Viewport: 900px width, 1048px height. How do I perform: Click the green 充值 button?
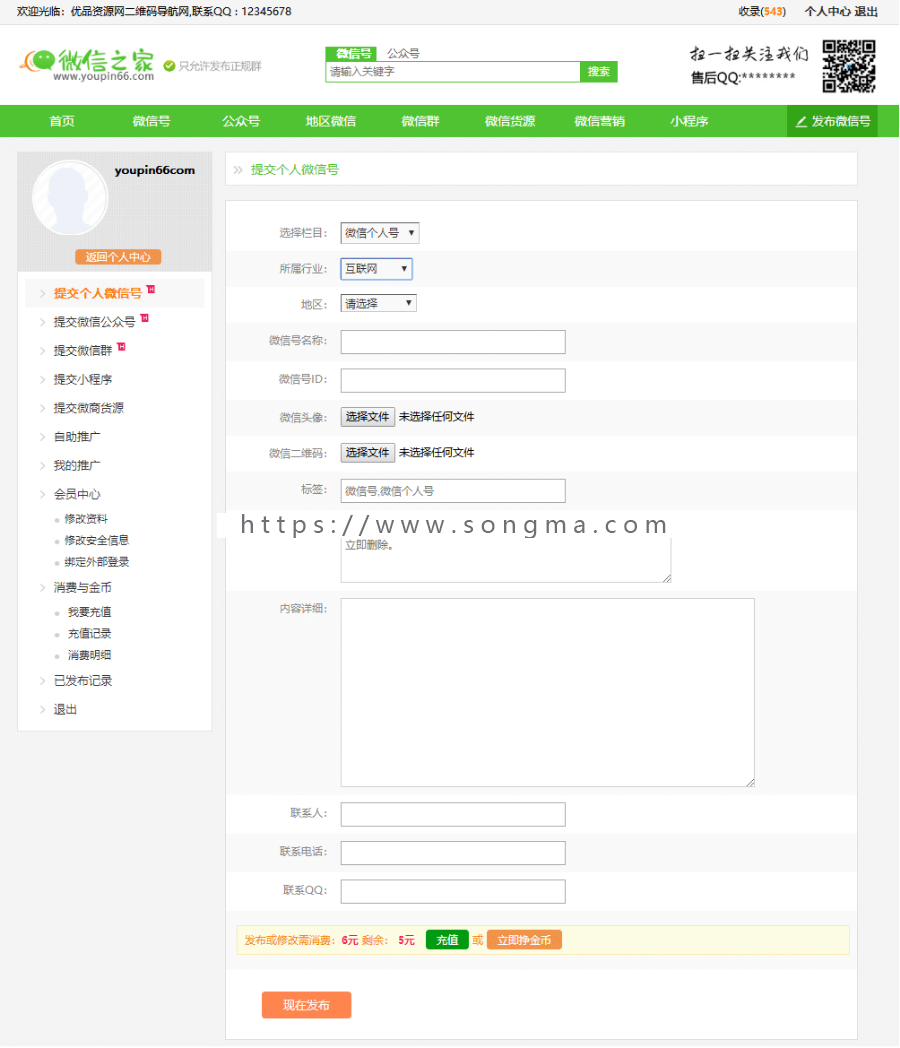click(447, 940)
